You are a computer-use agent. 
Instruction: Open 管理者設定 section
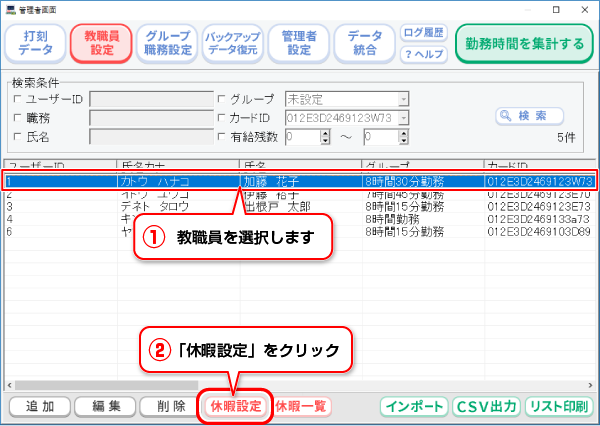297,44
